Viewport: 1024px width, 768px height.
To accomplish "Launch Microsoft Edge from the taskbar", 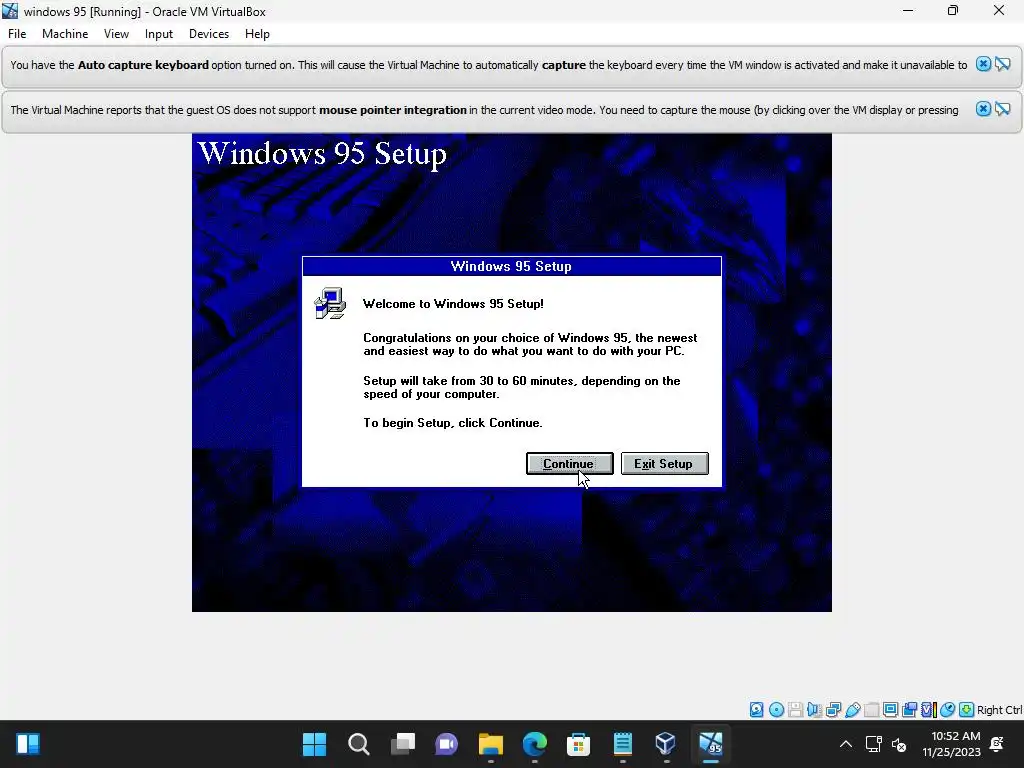I will [534, 744].
